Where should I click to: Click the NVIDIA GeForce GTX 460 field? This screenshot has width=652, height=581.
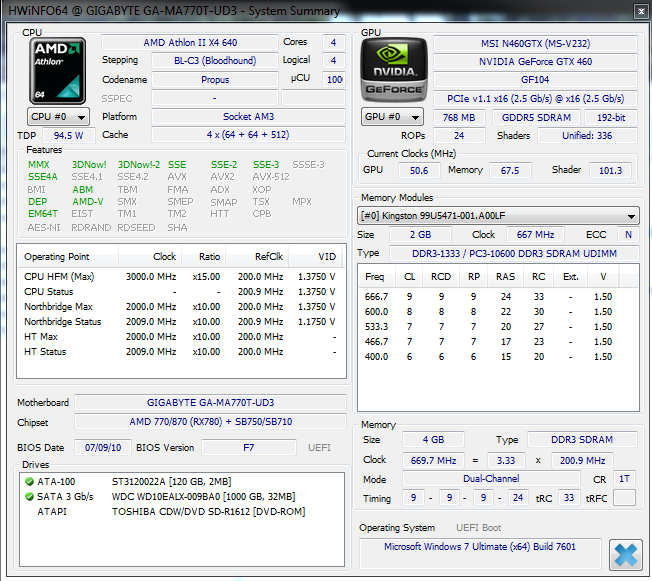pos(535,62)
